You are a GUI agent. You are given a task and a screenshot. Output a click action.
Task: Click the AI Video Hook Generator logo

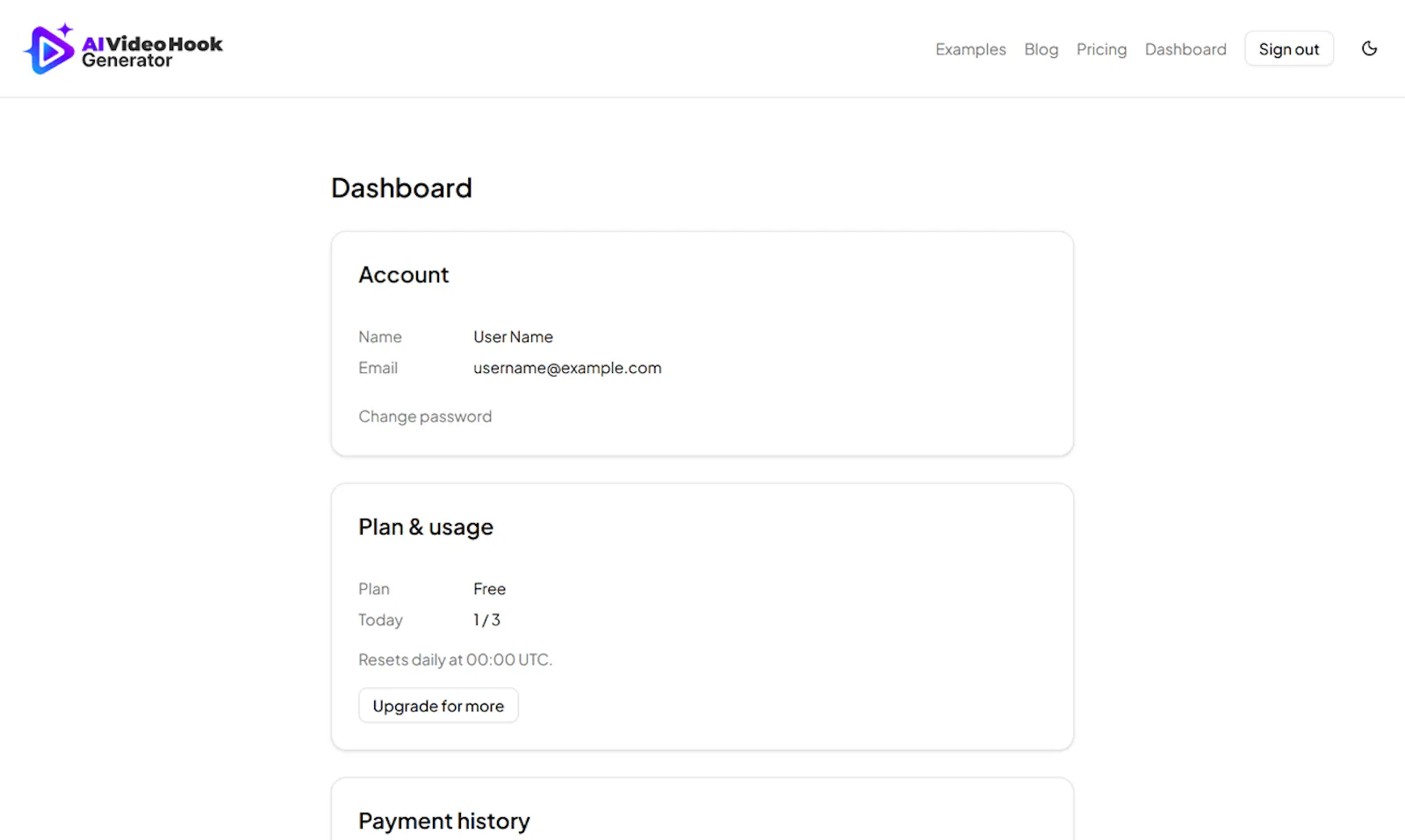coord(123,49)
